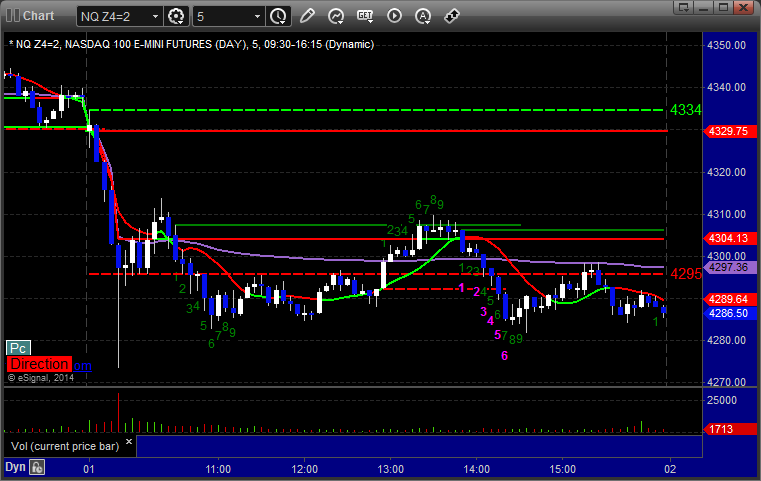Click the Chart grip icon in title

click(13, 16)
